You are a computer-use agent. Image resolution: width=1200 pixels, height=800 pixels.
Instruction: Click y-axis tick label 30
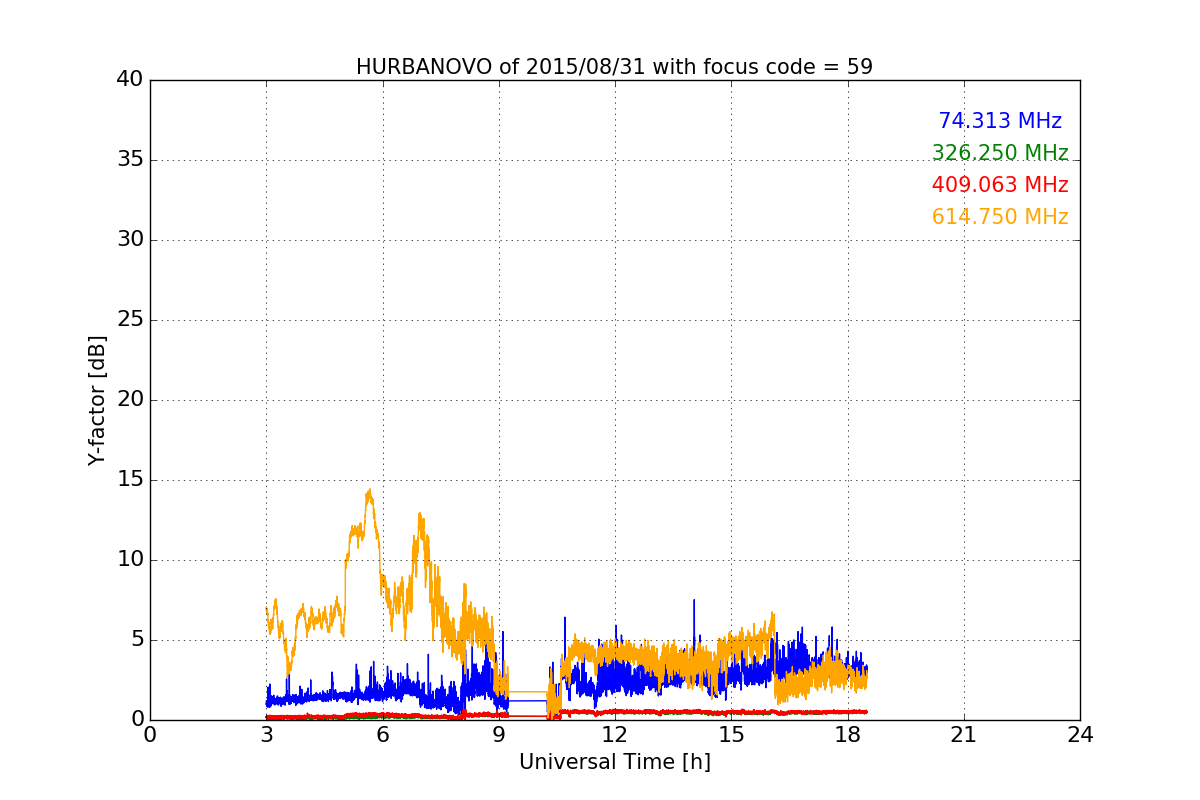coord(130,240)
